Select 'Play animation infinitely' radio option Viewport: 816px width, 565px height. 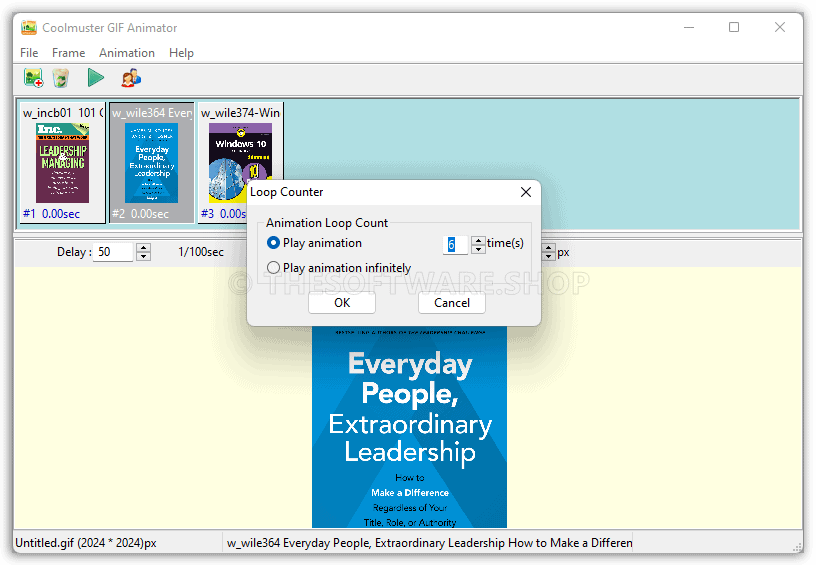click(x=274, y=268)
